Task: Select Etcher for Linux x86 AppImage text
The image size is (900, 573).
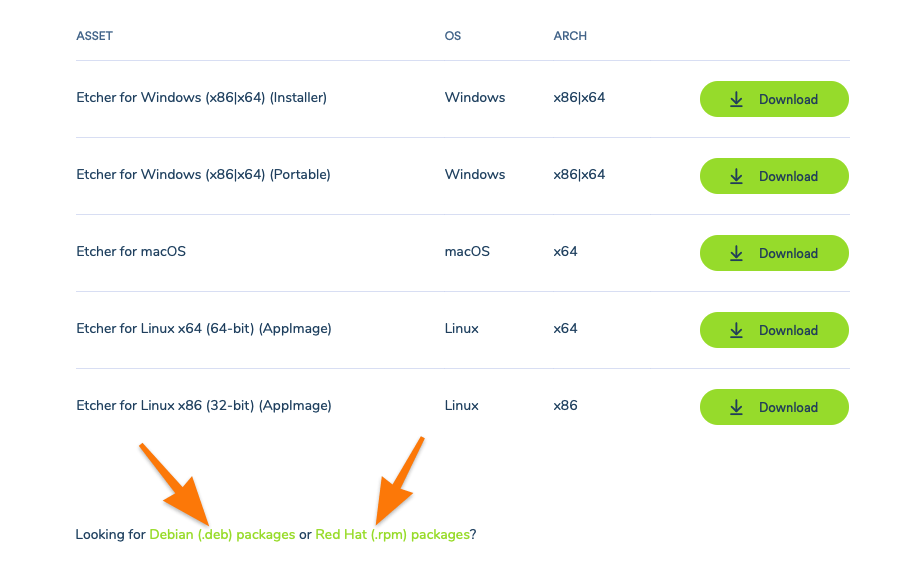Action: click(x=203, y=406)
